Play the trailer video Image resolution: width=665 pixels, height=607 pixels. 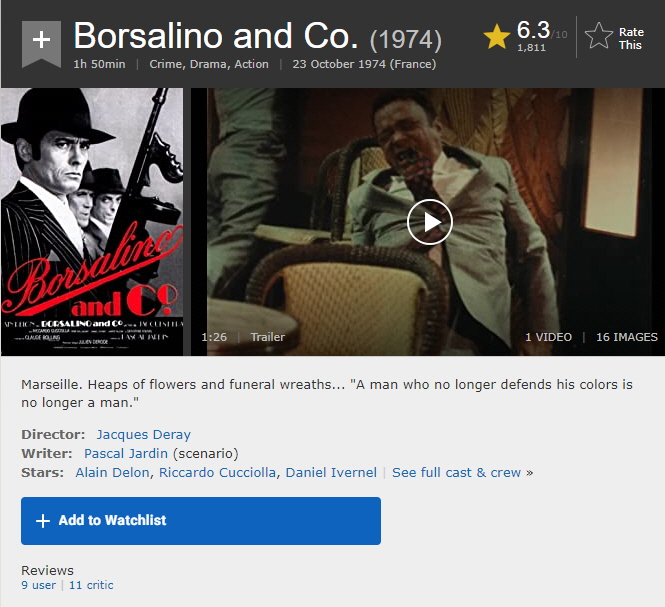429,221
